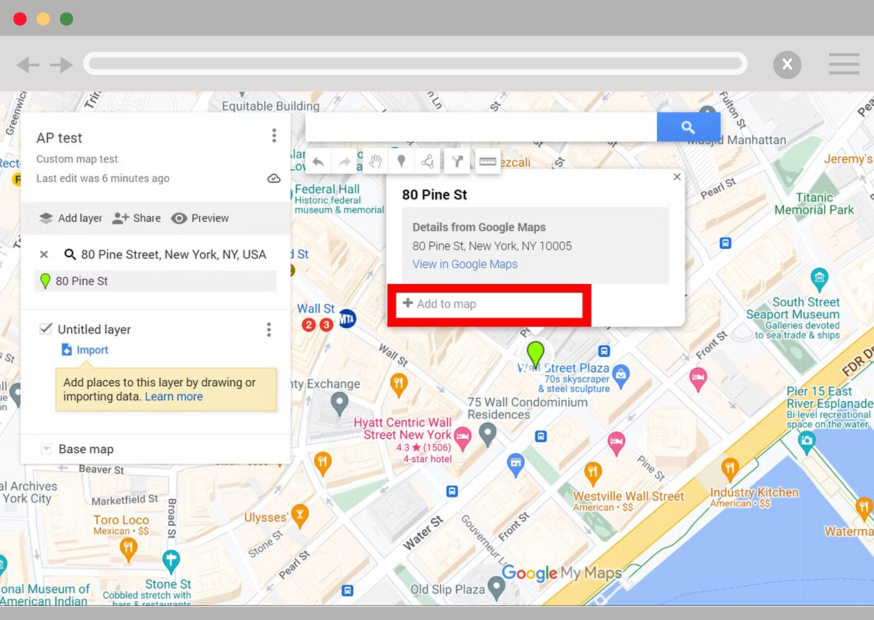Redo the last map edit
This screenshot has width=874, height=620.
(345, 160)
